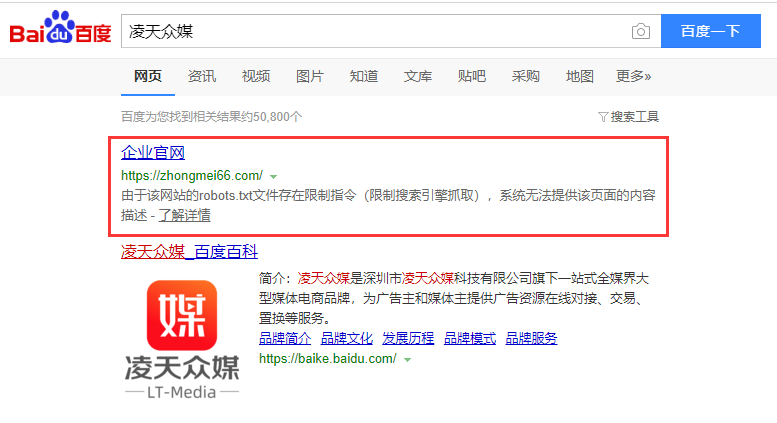Switch to the 地图 tab
The image size is (777, 423).
pyautogui.click(x=580, y=76)
